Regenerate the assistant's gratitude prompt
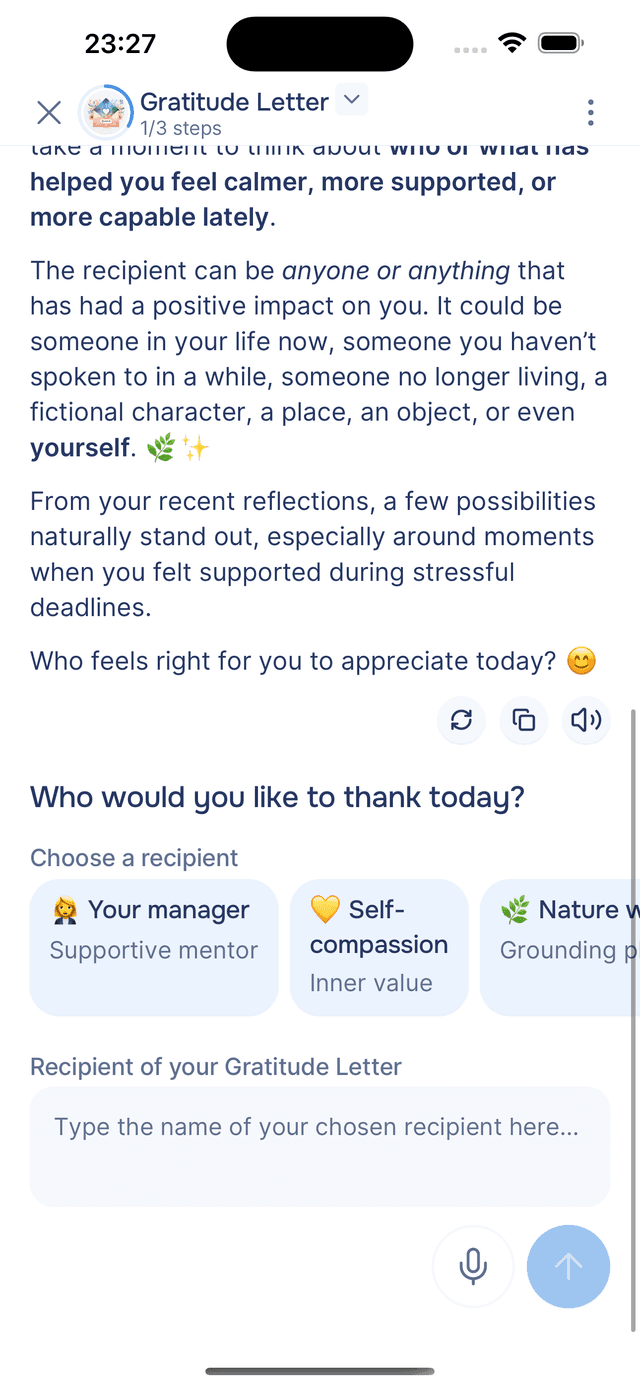Viewport: 640px width, 1387px height. click(x=461, y=720)
